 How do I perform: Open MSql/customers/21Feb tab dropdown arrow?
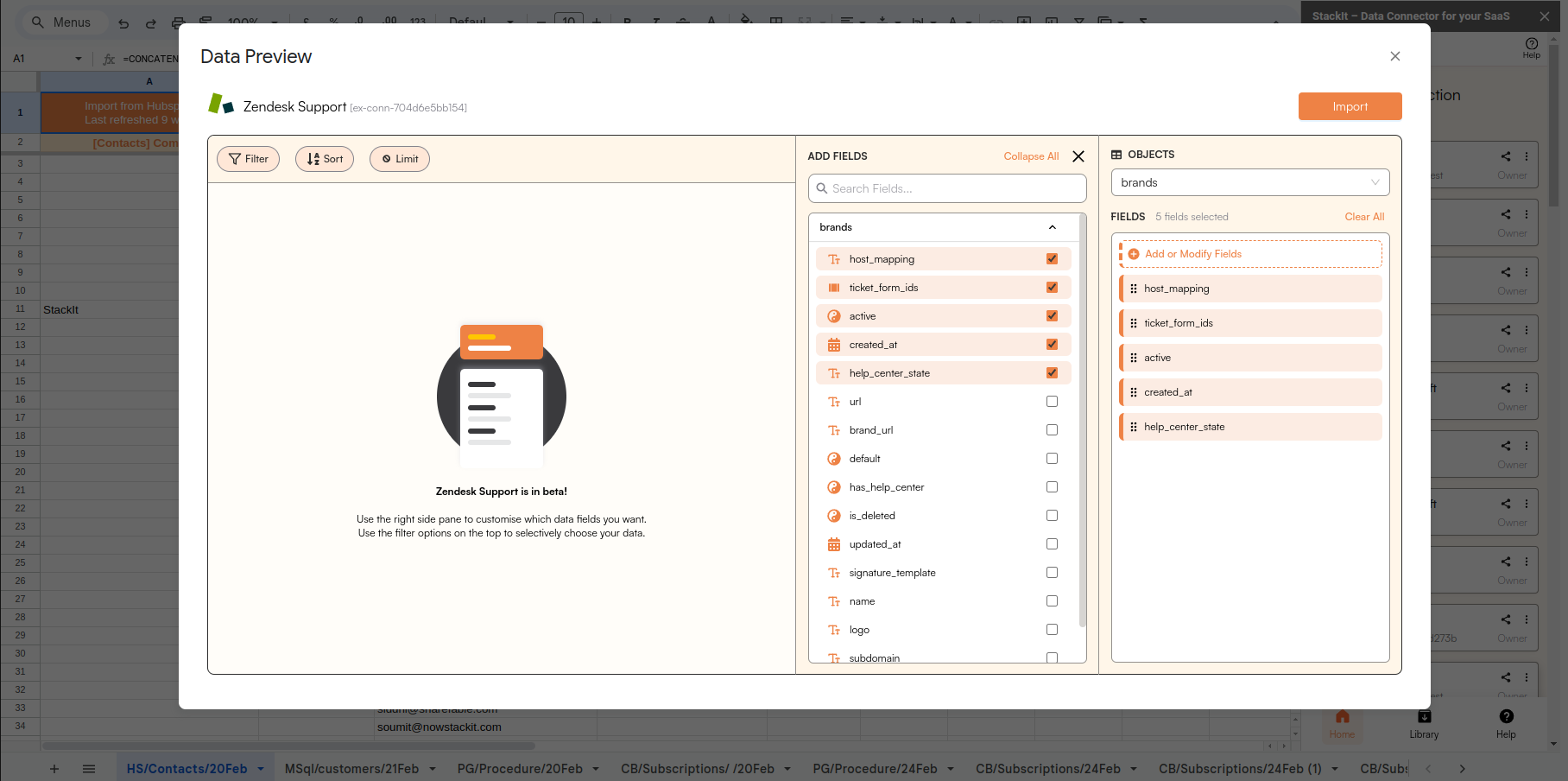(432, 769)
